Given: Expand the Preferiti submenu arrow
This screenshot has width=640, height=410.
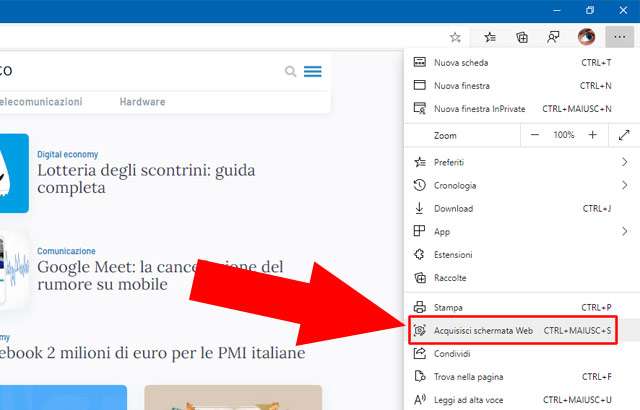Looking at the screenshot, I should pyautogui.click(x=624, y=162).
